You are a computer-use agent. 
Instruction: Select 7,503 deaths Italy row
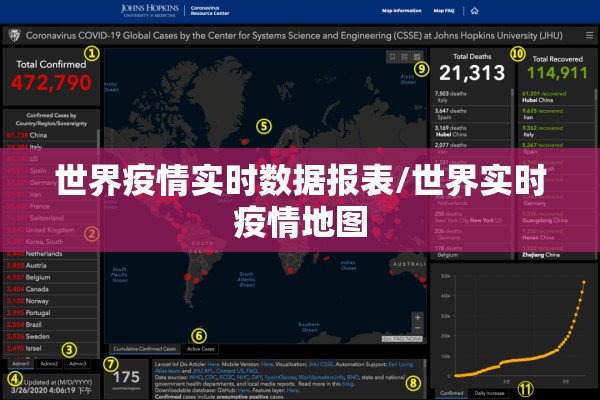click(x=471, y=97)
